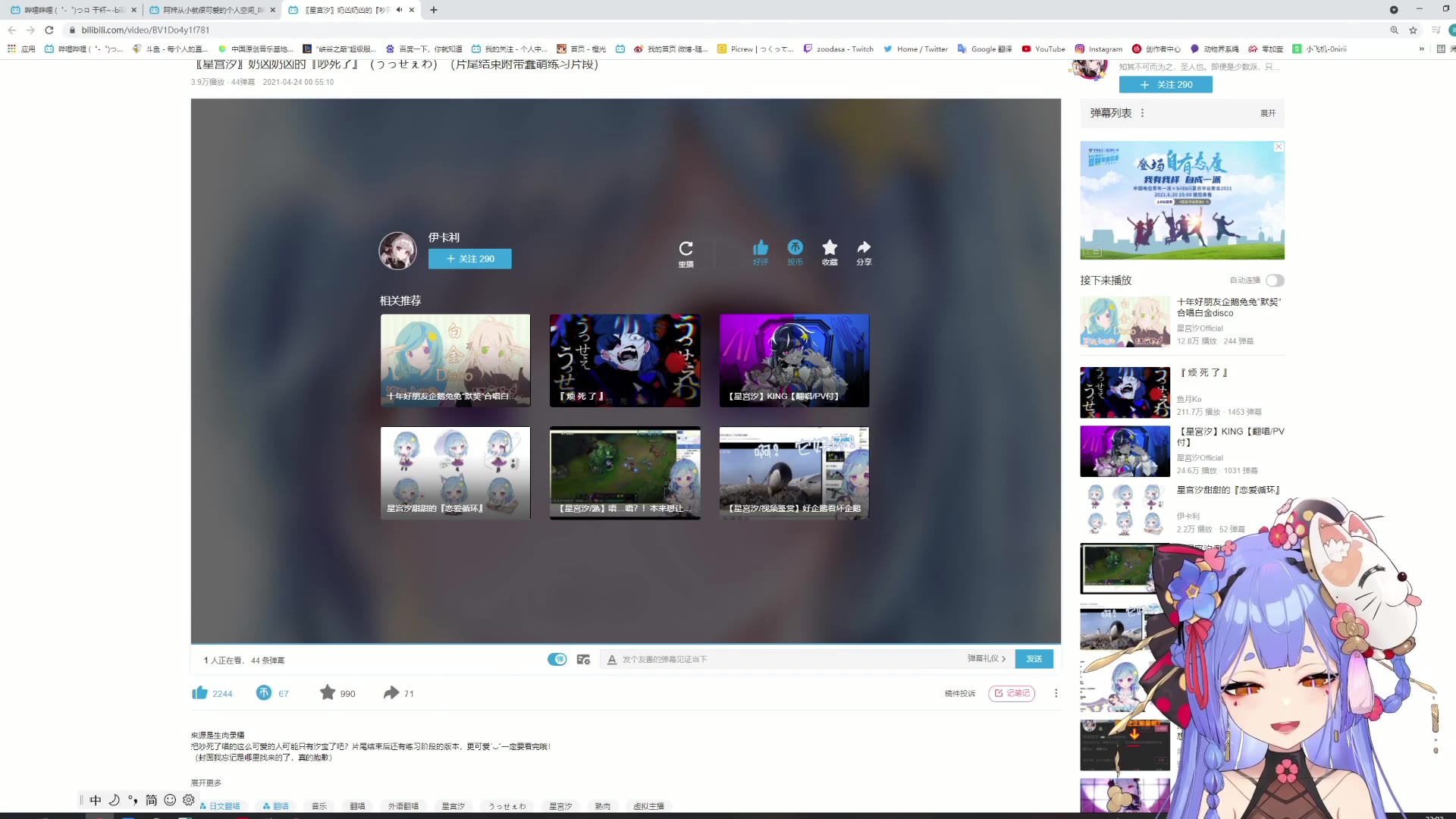Open IME emoji smiley icon
The image size is (1456, 819).
(170, 800)
